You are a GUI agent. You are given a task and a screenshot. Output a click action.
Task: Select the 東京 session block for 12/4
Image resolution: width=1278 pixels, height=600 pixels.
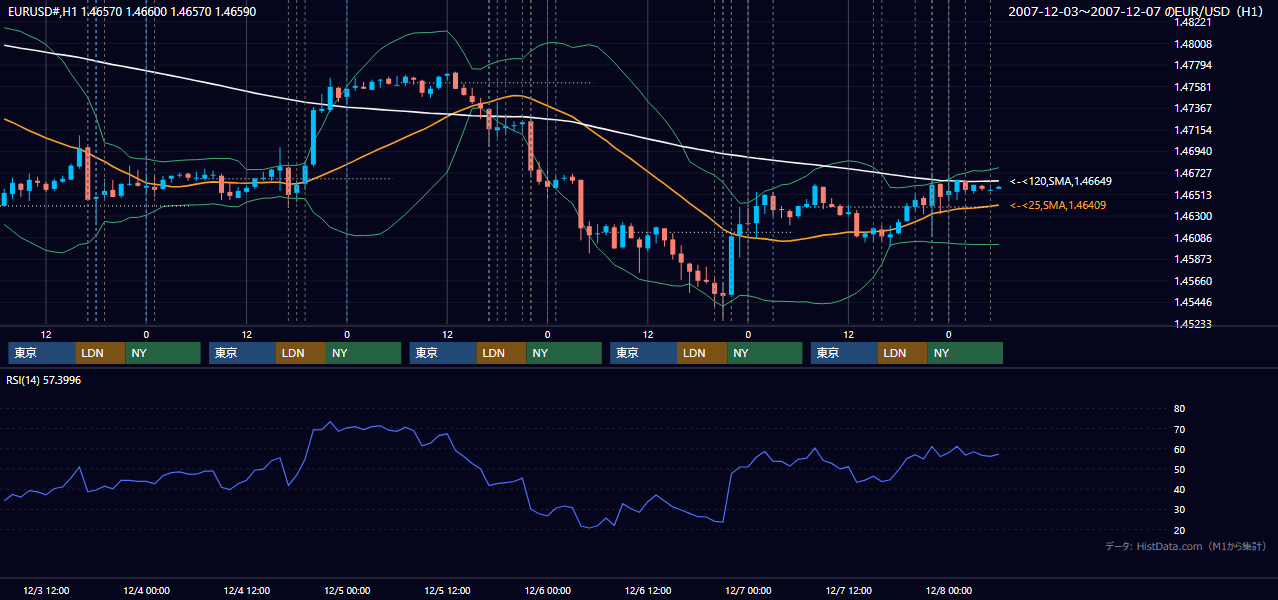242,353
